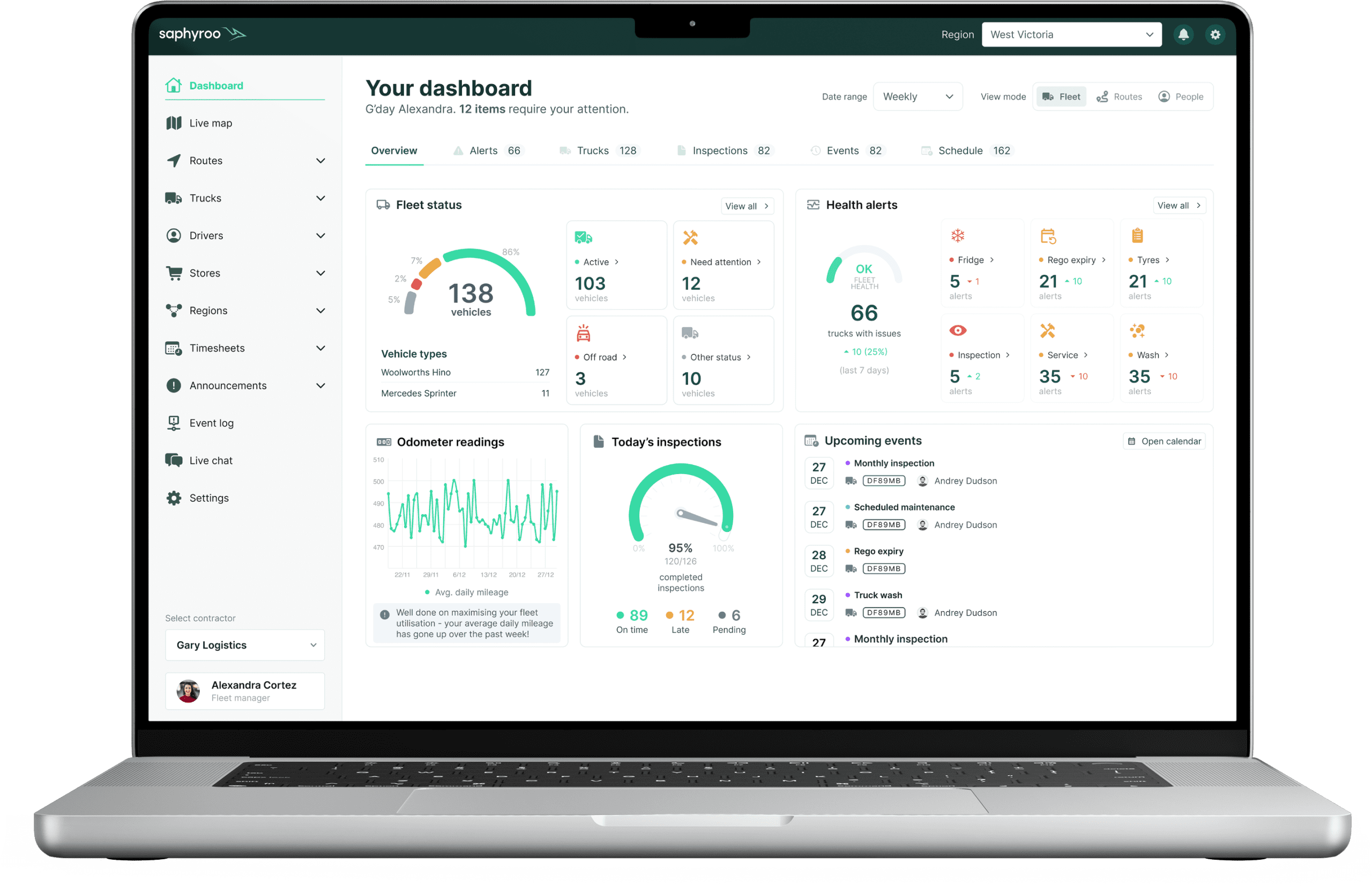
Task: Open the West Victoria region dropdown
Action: pos(1071,34)
